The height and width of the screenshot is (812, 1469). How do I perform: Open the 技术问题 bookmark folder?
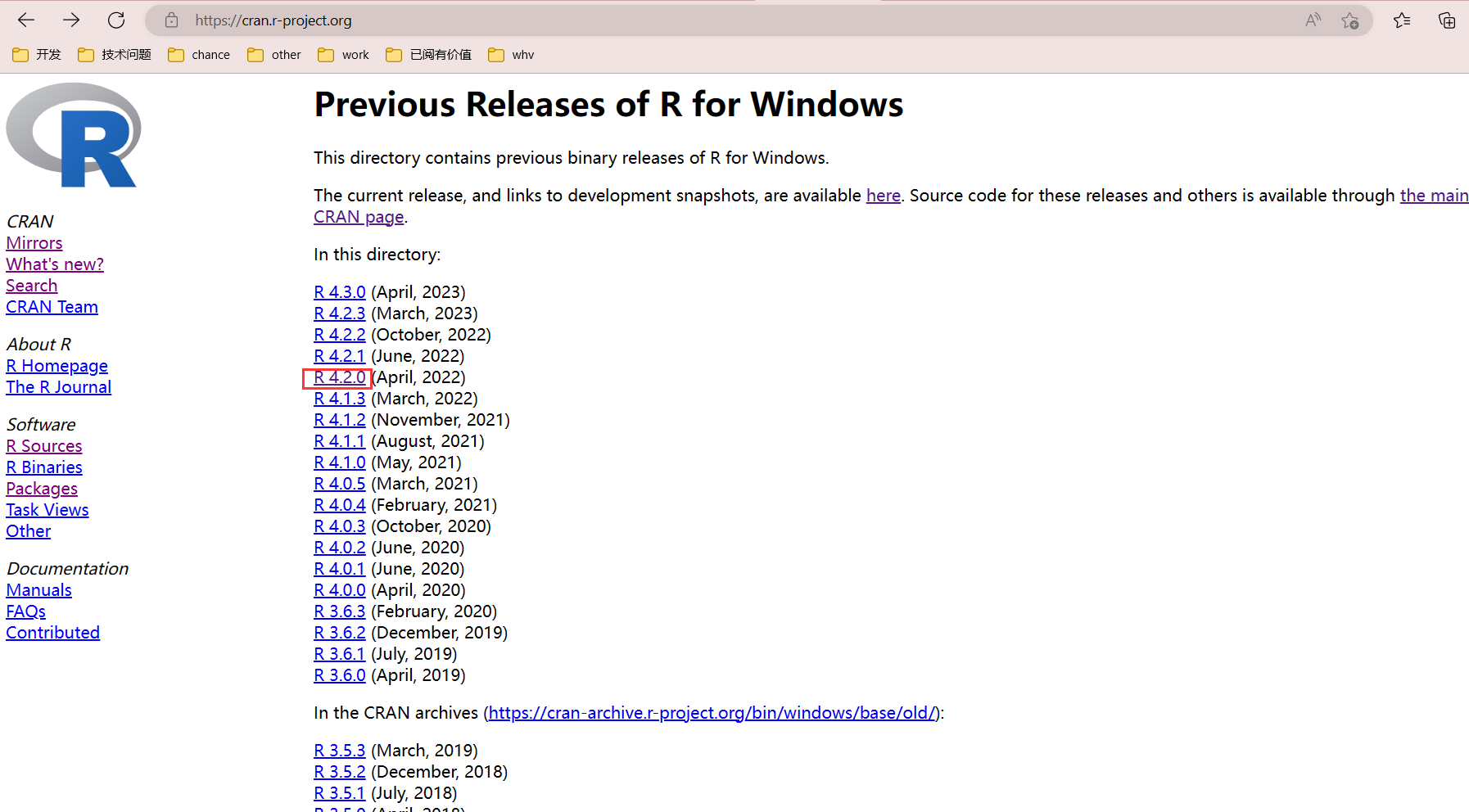pyautogui.click(x=115, y=55)
